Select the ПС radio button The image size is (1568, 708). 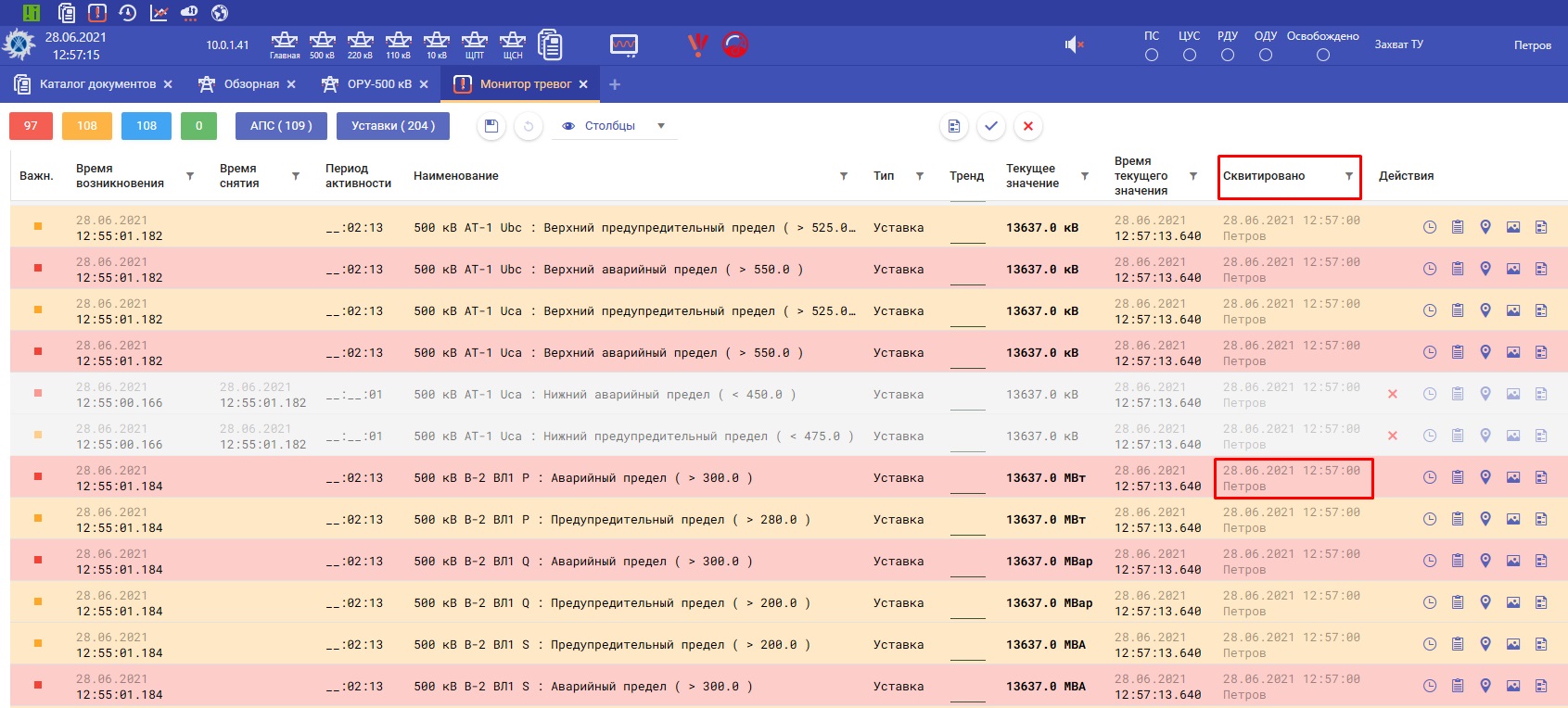(x=1152, y=55)
